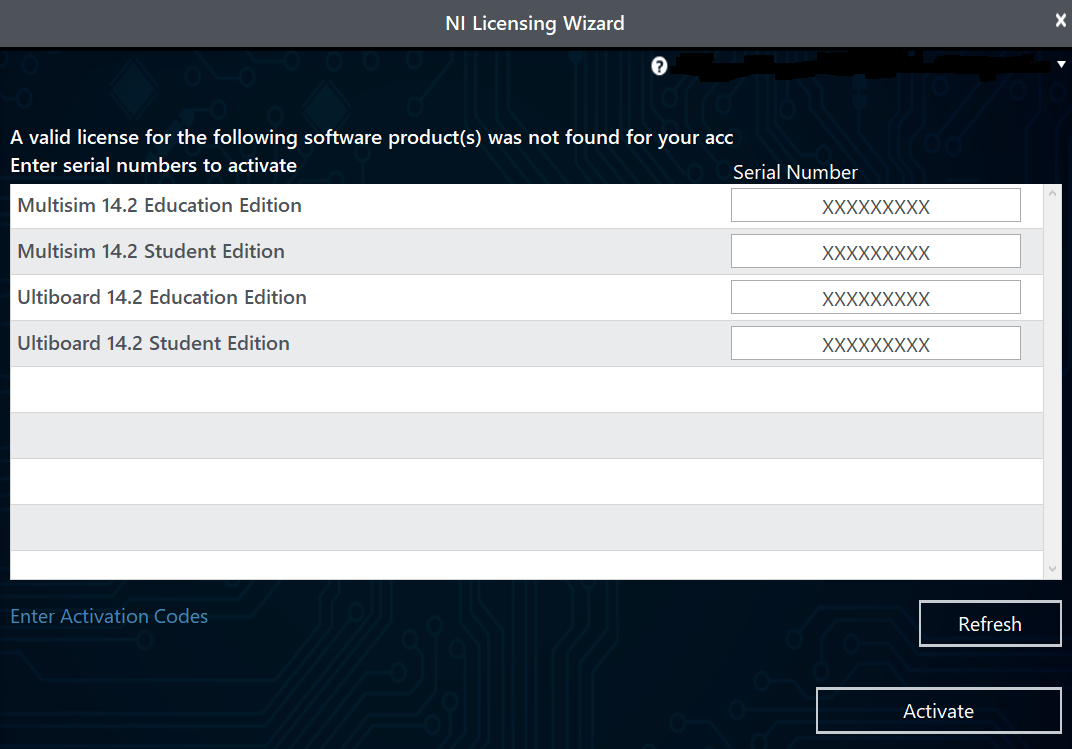Click serial number field for Multisim 14.2 Education Edition

click(x=875, y=206)
